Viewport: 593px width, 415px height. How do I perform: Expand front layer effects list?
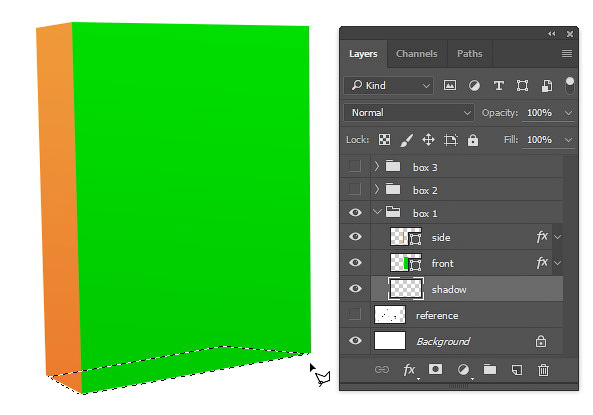point(558,263)
